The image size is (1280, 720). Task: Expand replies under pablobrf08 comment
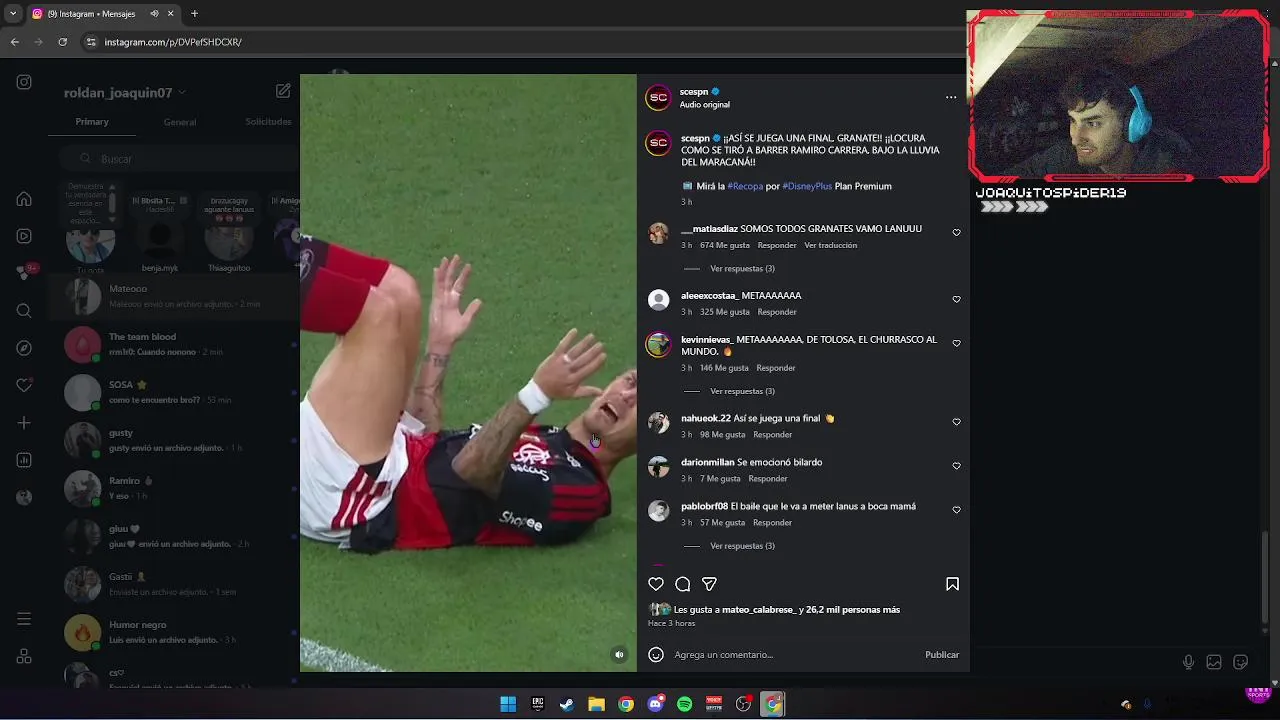coord(742,546)
